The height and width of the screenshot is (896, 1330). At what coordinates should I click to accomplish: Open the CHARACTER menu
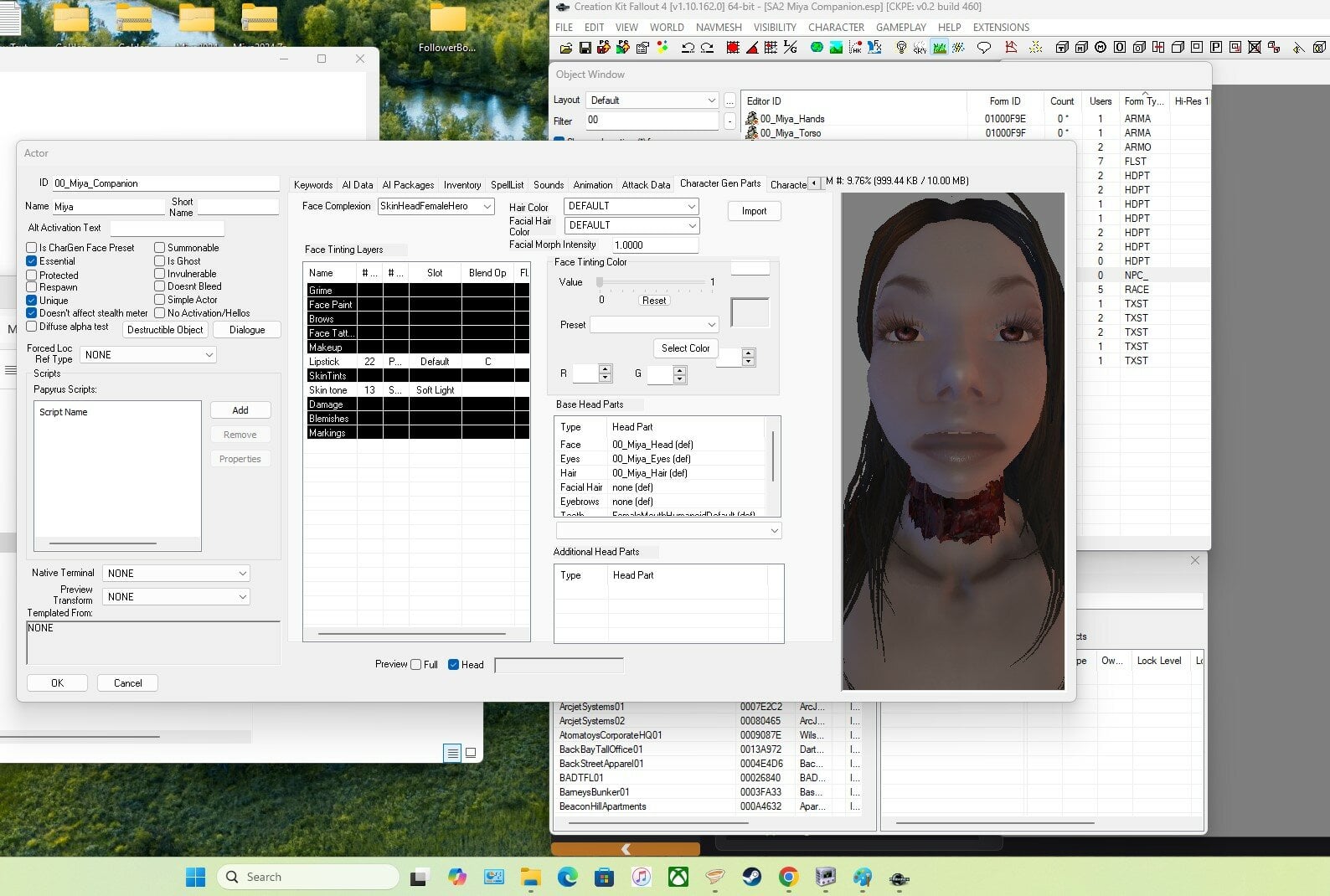pyautogui.click(x=836, y=28)
